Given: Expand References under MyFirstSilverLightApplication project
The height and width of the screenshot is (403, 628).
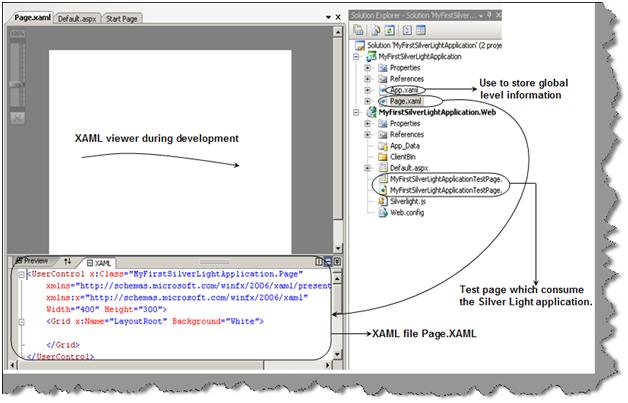Looking at the screenshot, I should click(367, 79).
